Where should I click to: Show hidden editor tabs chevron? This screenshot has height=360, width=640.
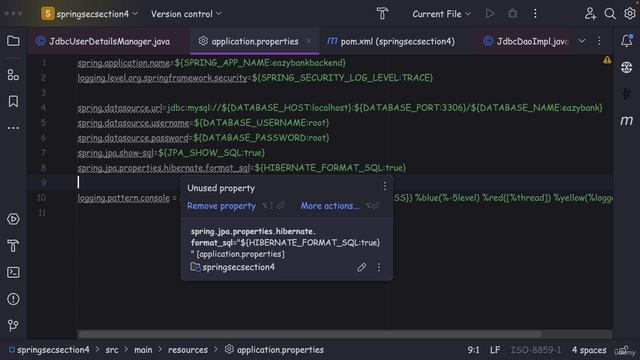(582, 41)
